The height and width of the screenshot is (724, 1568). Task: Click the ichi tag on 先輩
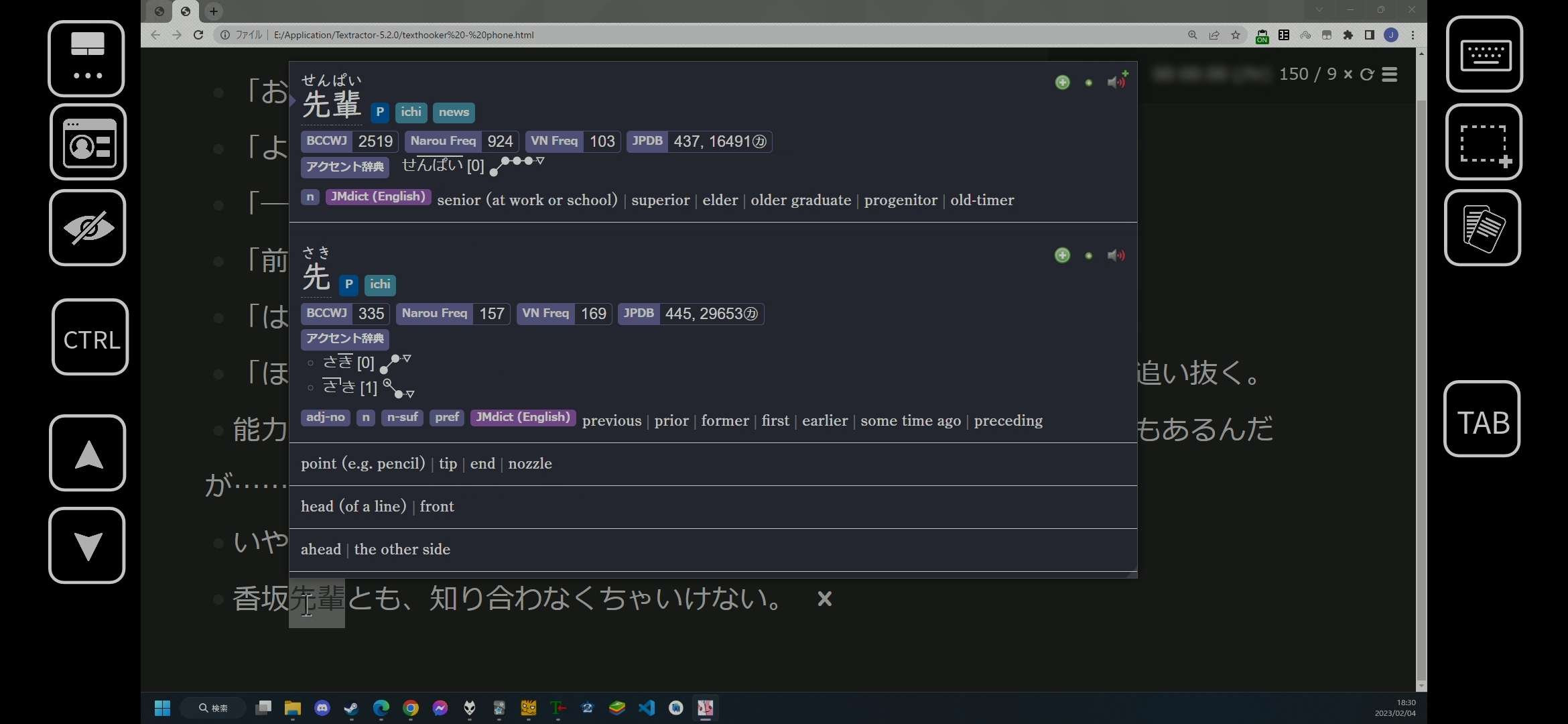pyautogui.click(x=411, y=113)
